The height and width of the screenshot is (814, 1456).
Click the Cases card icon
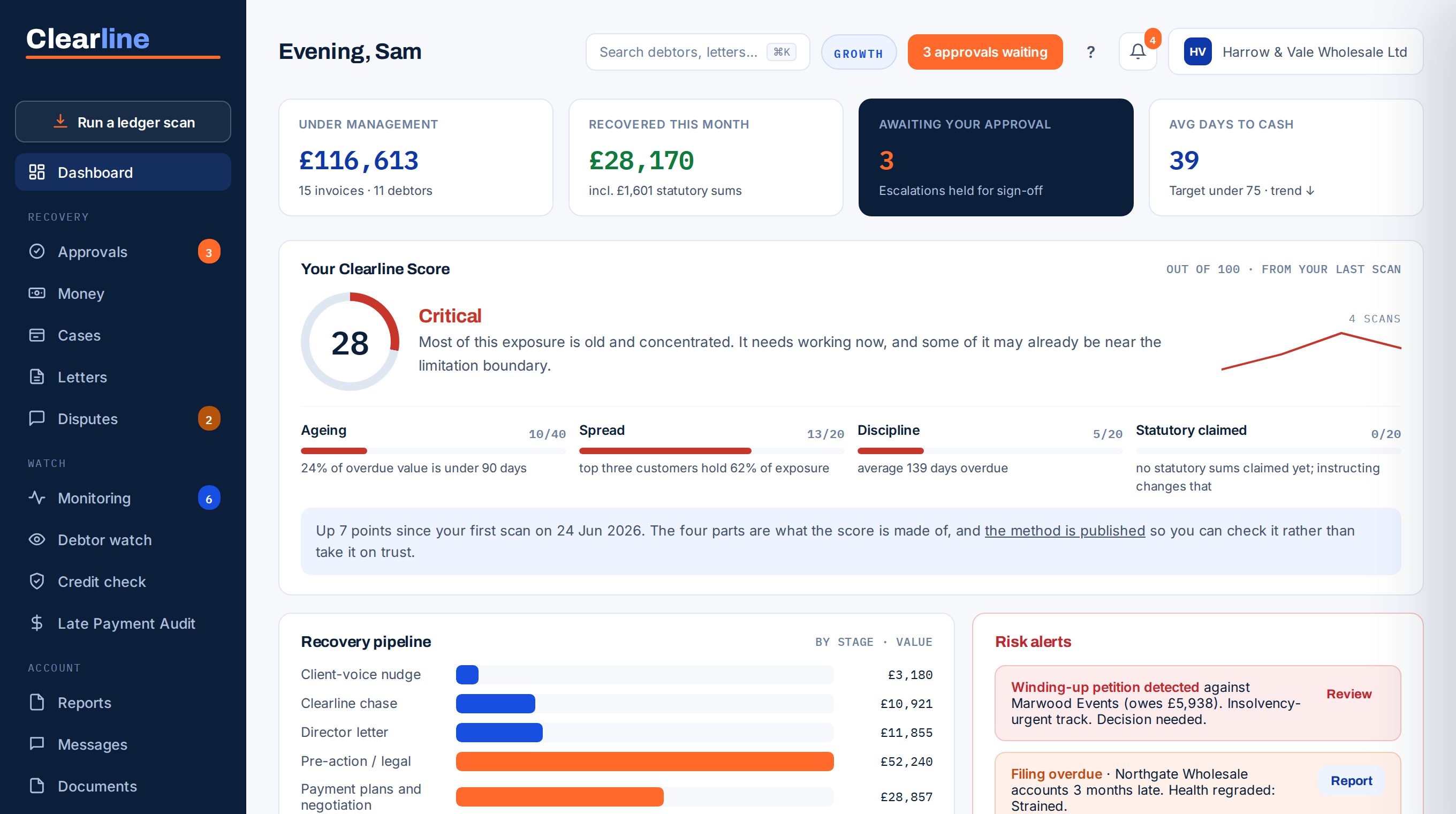click(x=37, y=335)
